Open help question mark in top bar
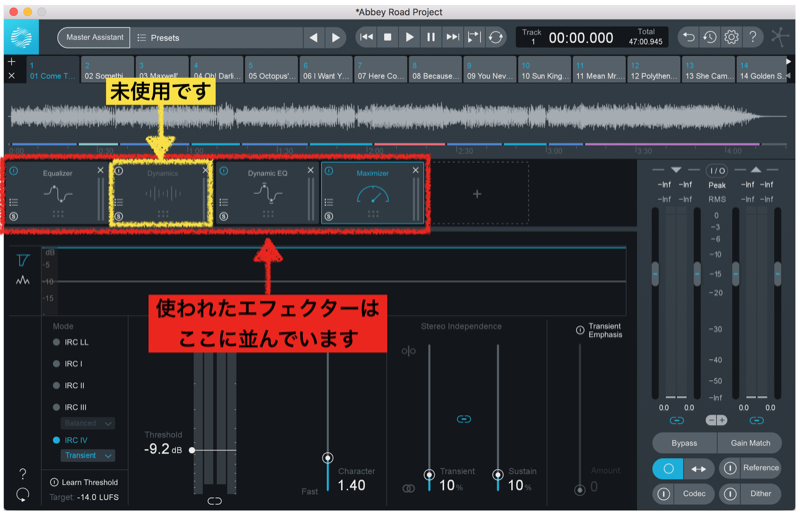This screenshot has width=800, height=516. [753, 37]
